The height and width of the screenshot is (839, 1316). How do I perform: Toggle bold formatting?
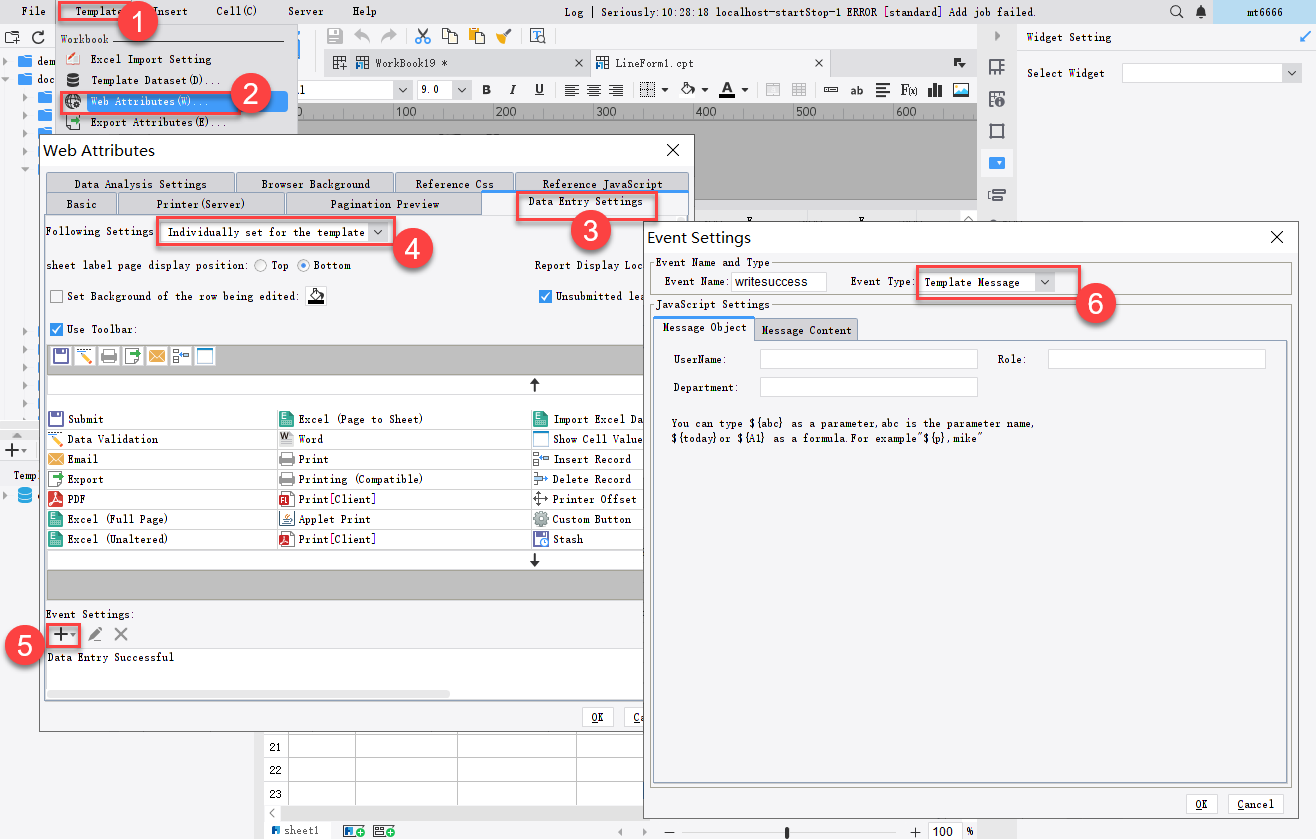487,90
